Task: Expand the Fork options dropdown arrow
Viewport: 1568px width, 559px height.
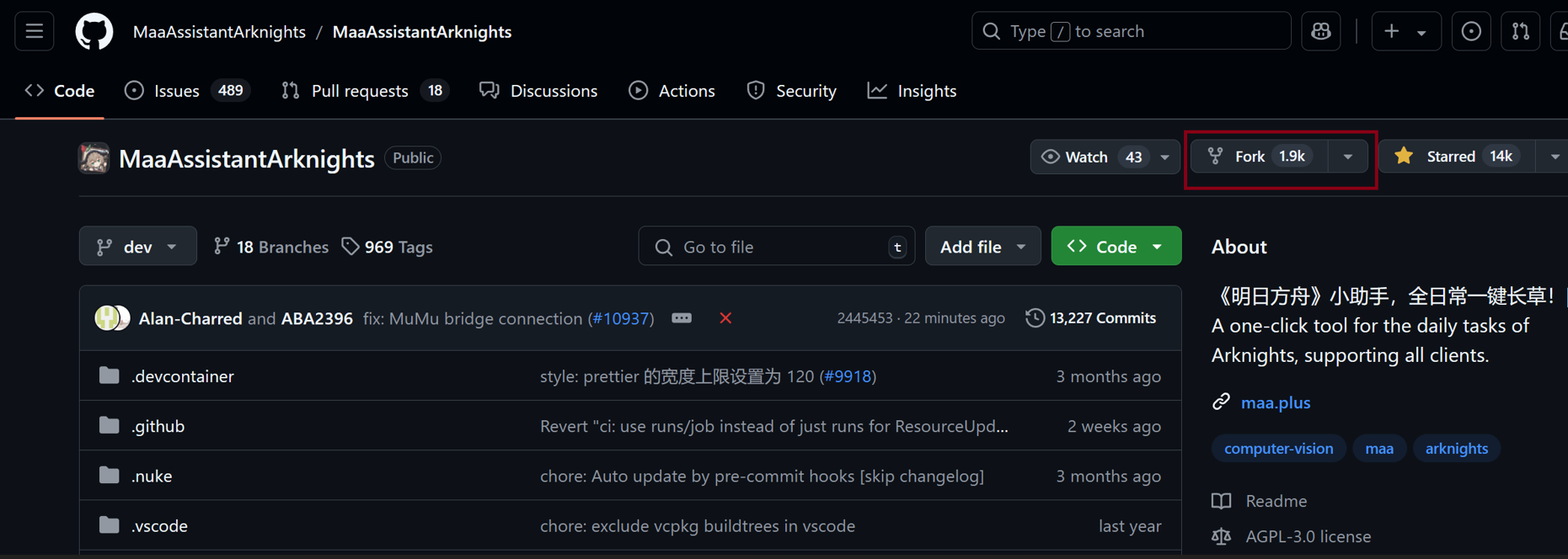Action: point(1348,157)
